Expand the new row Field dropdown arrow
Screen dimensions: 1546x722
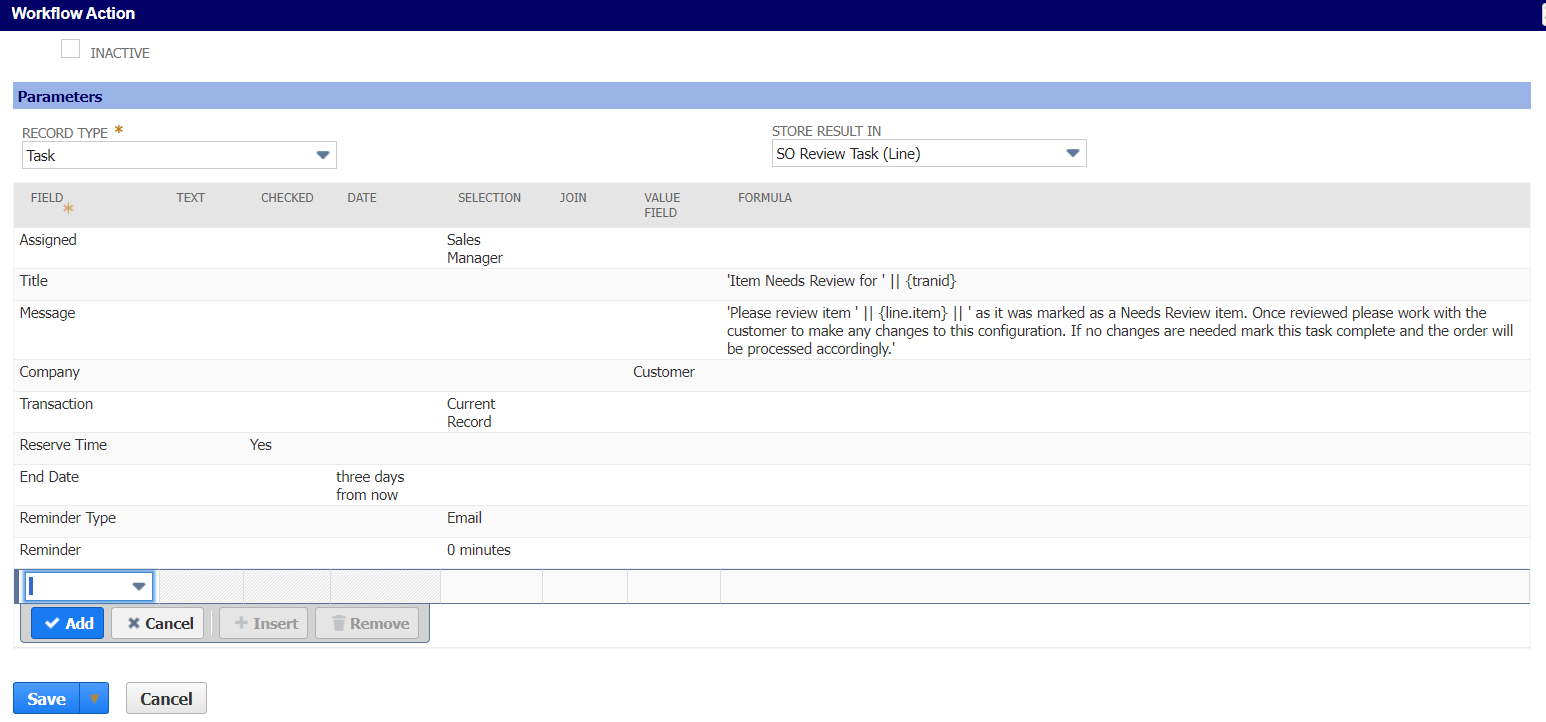pos(139,586)
